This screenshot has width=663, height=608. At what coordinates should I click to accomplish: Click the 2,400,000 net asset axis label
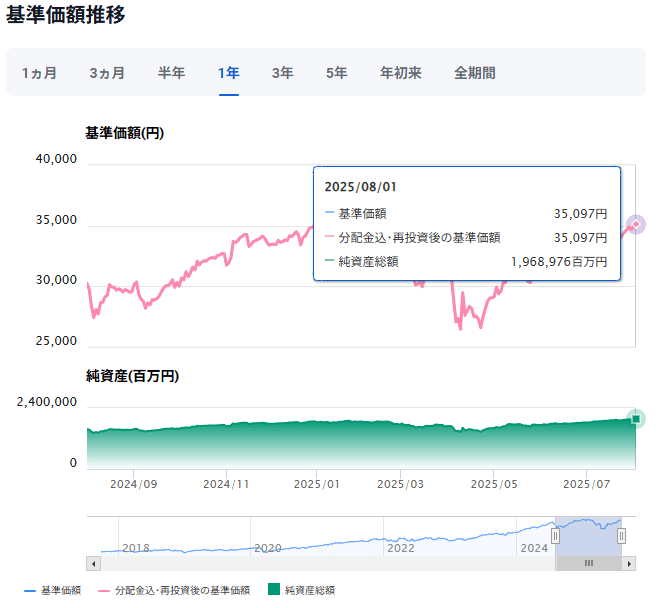click(47, 402)
